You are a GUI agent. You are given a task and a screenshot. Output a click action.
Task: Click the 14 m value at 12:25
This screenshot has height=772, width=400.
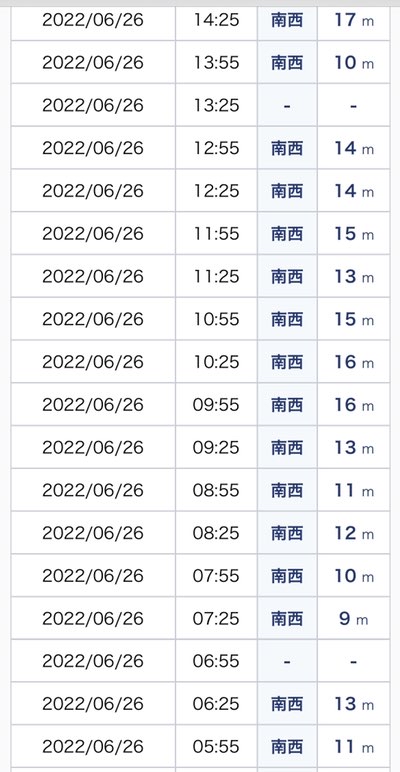[354, 191]
